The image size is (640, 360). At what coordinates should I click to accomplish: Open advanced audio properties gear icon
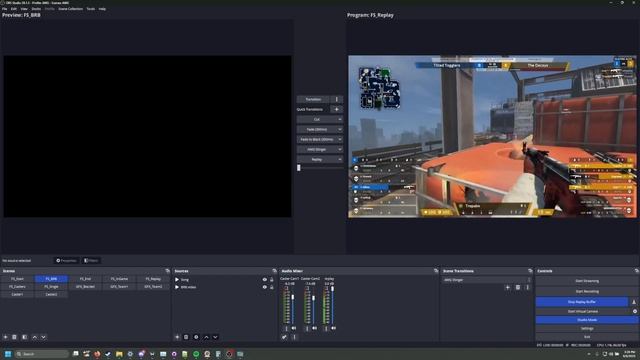284,337
